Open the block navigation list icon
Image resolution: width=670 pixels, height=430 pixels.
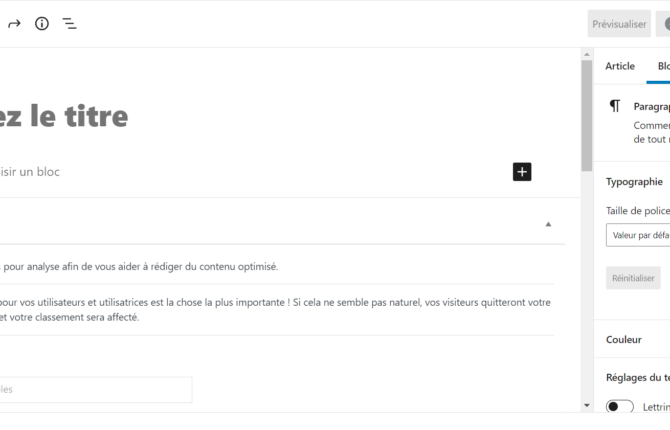pos(69,24)
